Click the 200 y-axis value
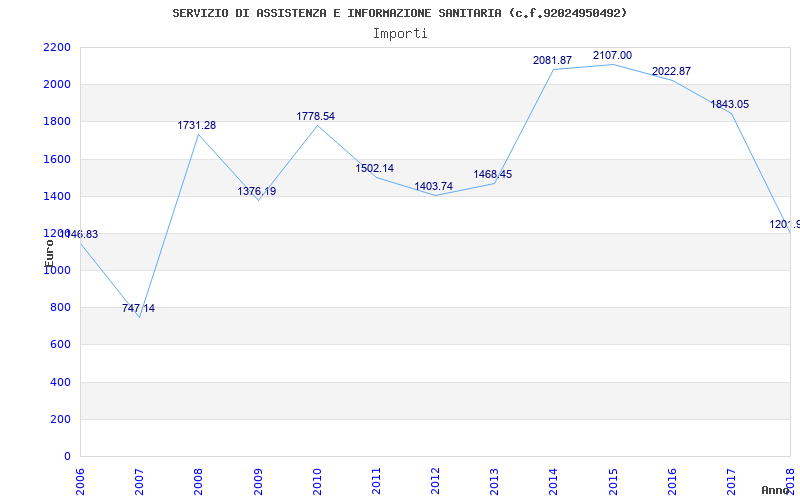Image resolution: width=800 pixels, height=500 pixels. 60,419
